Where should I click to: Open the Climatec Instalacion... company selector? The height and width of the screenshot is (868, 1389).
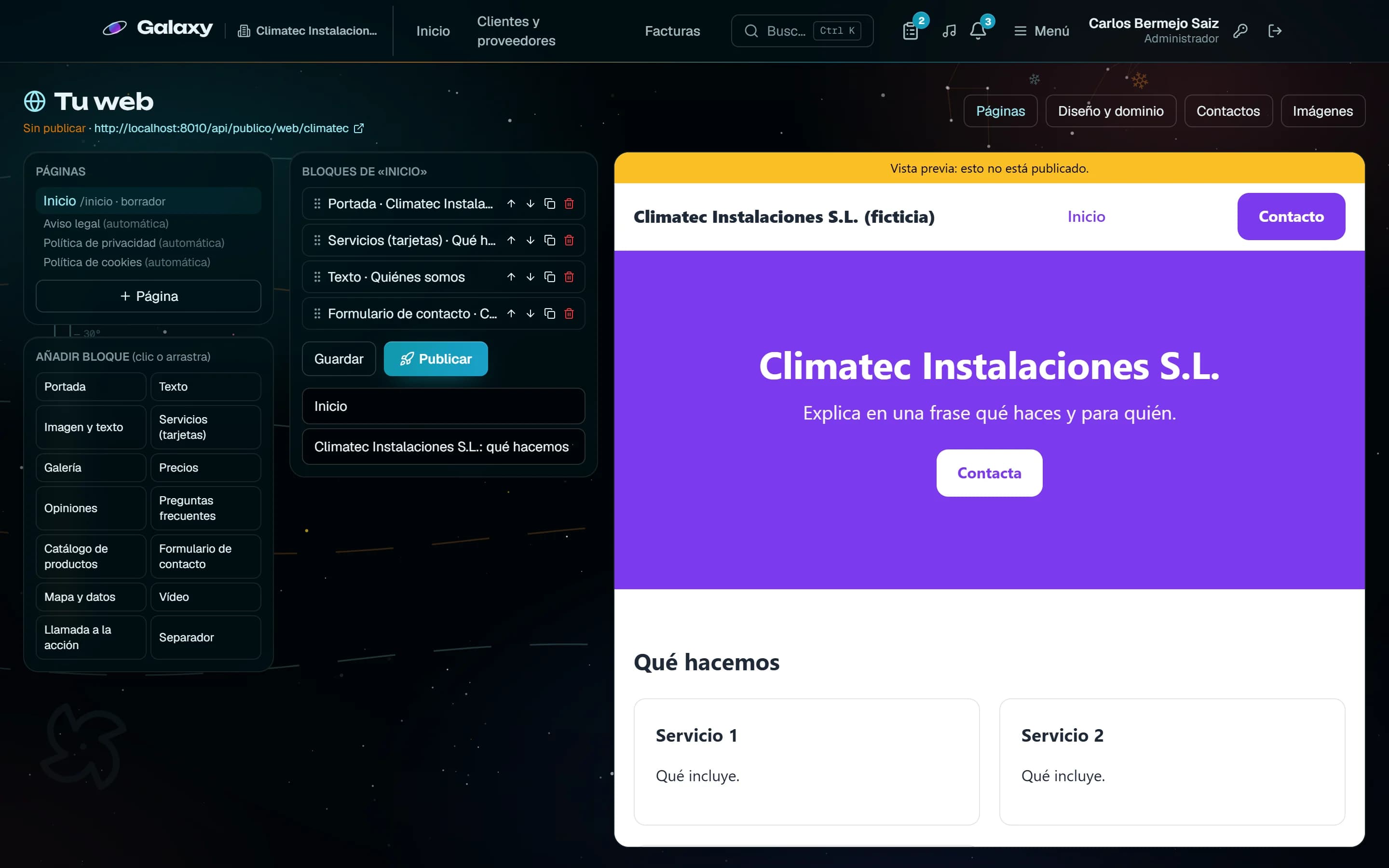(x=308, y=31)
